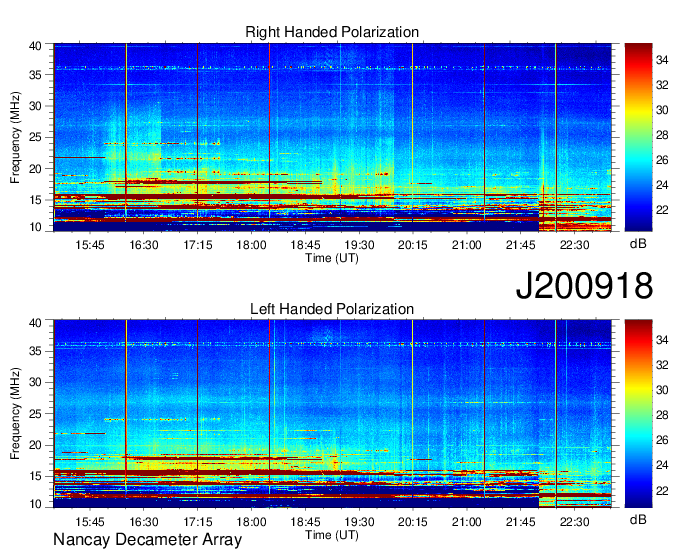The image size is (680, 552).
Task: Click the 26 dB label on Right Handed color bar
Action: [x=662, y=160]
